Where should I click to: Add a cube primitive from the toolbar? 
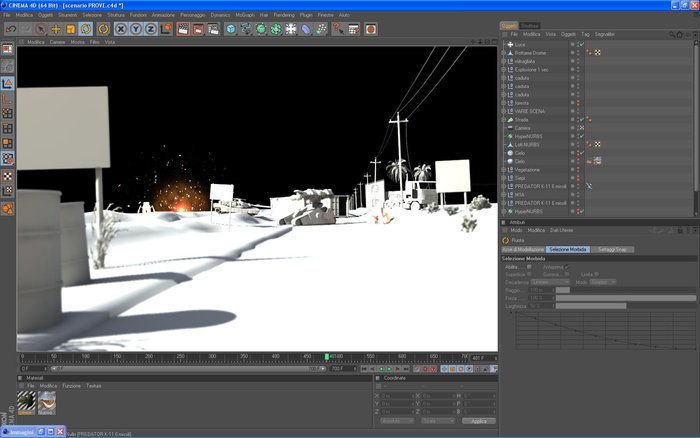click(231, 29)
